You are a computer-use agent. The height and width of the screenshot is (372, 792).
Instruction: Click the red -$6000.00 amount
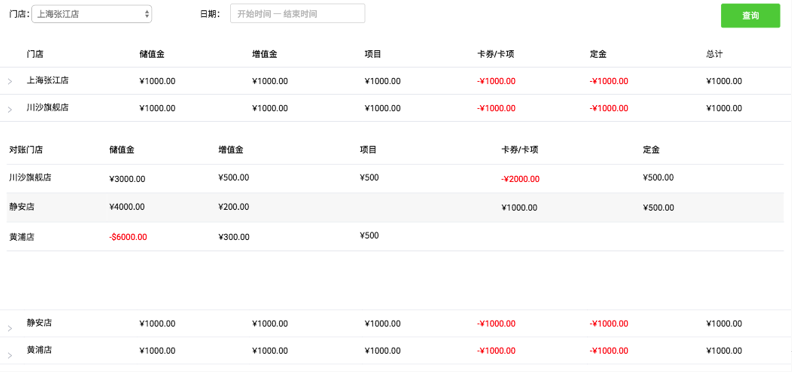pos(128,237)
